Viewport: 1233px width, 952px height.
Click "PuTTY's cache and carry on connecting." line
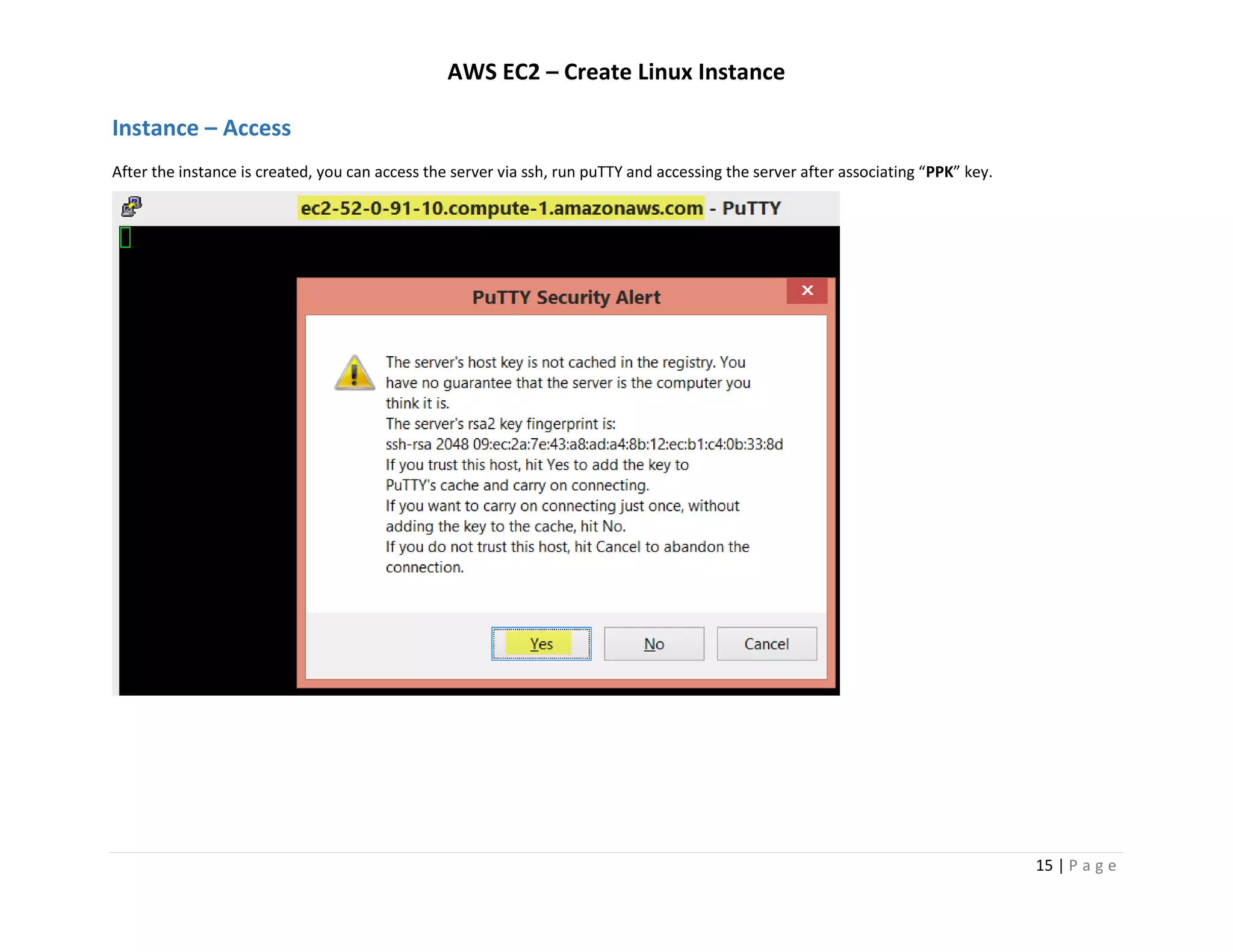pyautogui.click(x=517, y=485)
